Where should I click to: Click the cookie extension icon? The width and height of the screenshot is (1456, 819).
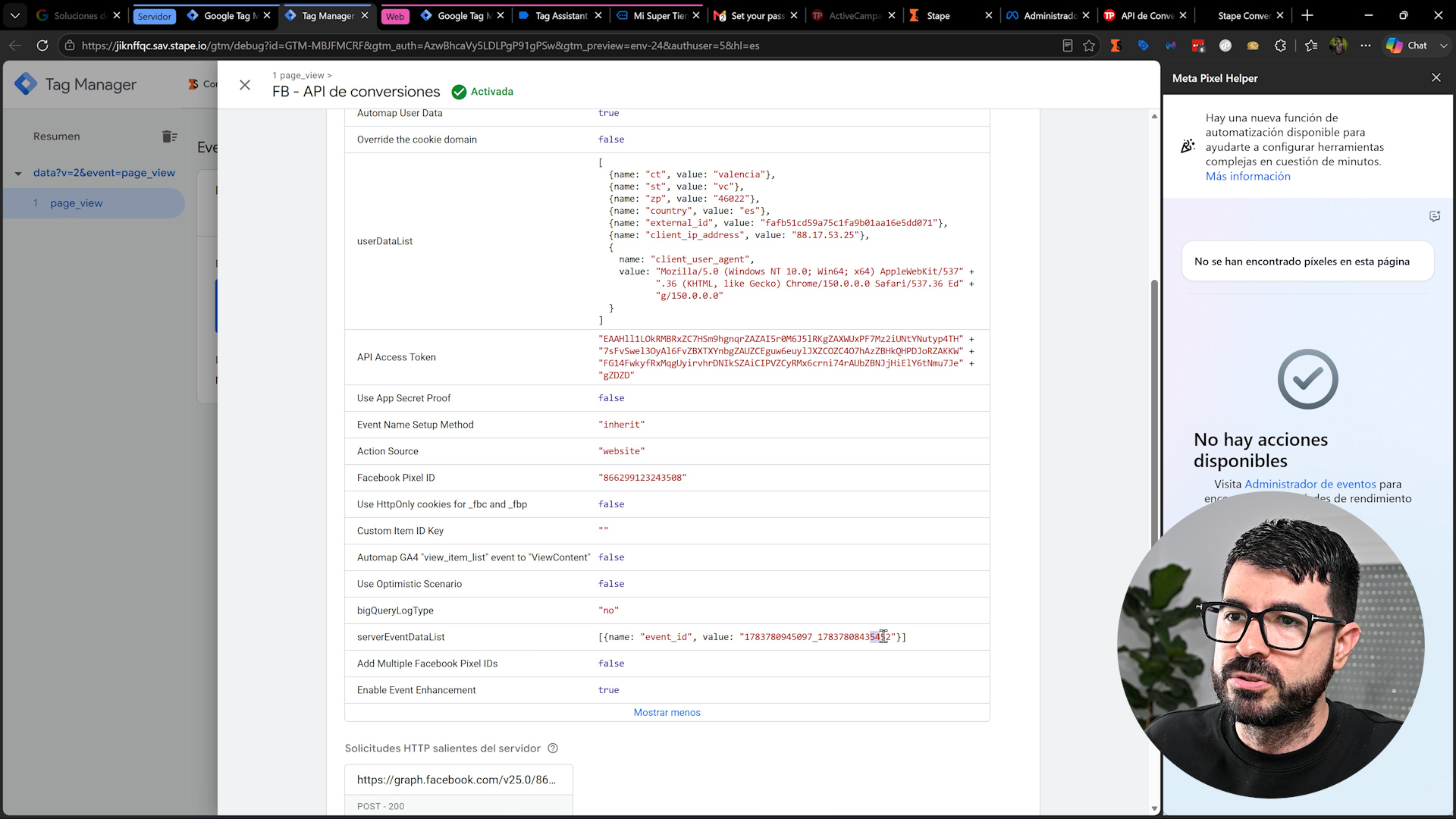1253,45
